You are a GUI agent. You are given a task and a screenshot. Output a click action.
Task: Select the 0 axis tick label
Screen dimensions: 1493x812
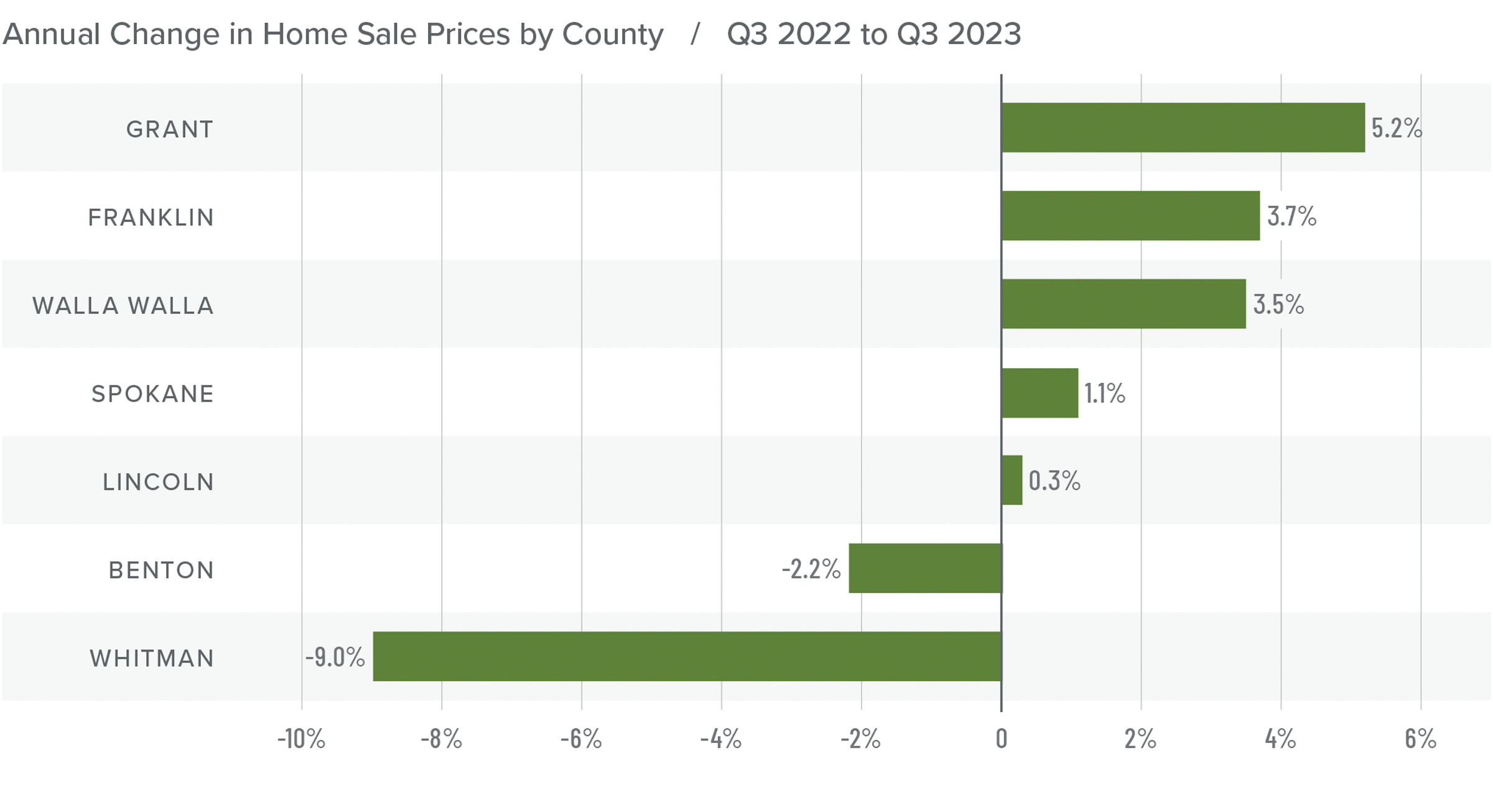pyautogui.click(x=1001, y=739)
